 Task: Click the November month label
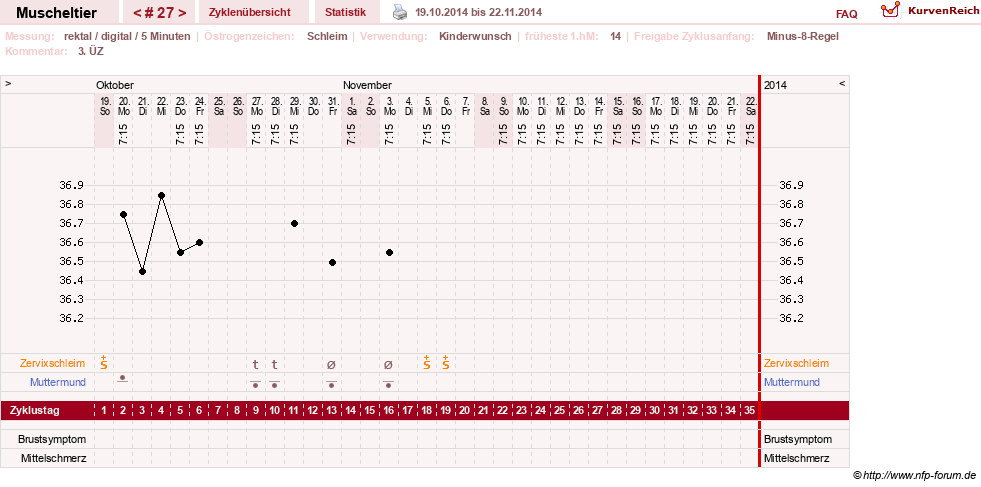pyautogui.click(x=367, y=85)
